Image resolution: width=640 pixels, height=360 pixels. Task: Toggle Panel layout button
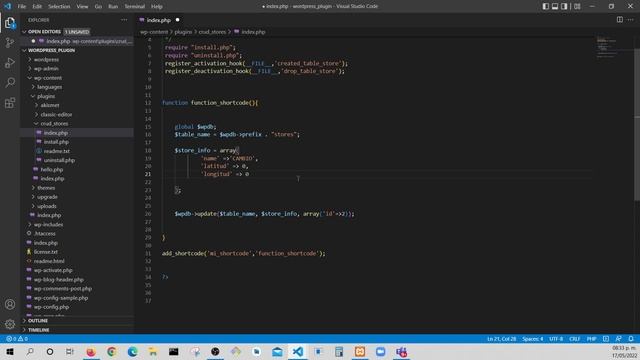[x=555, y=7]
